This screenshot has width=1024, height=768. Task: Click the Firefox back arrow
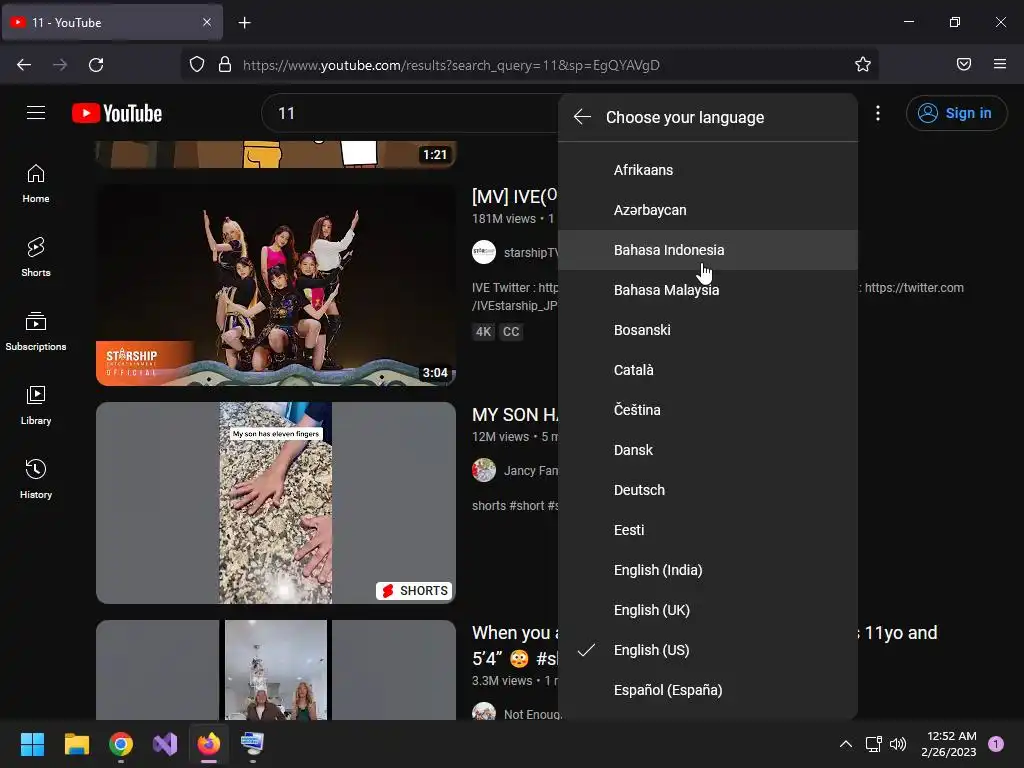coord(24,65)
